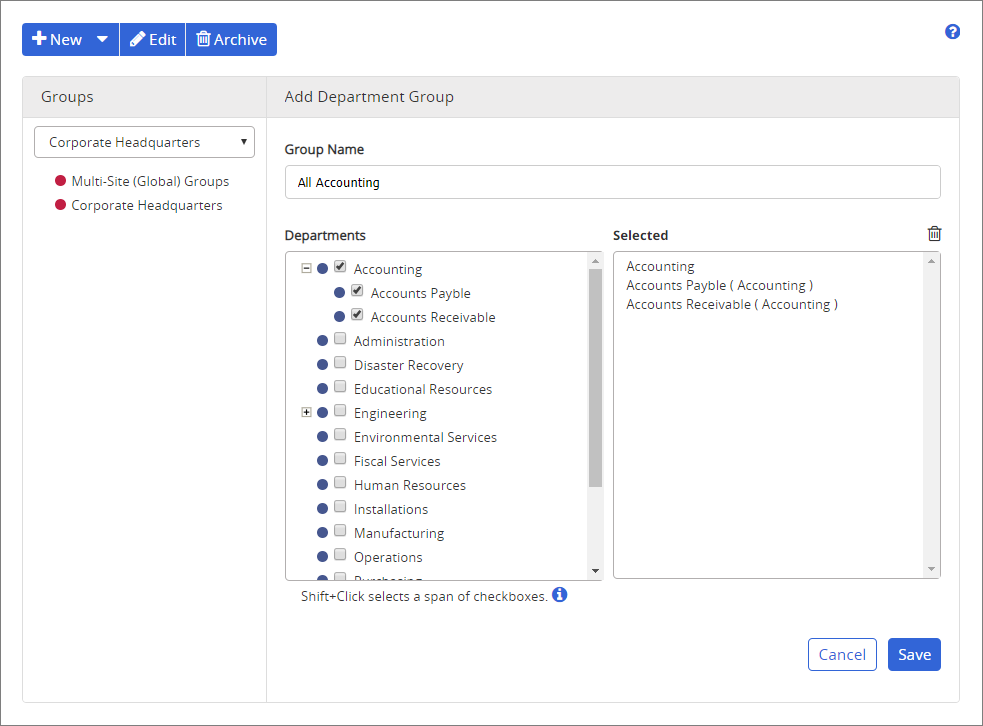Click the Save button
The width and height of the screenshot is (983, 726).
pos(914,655)
